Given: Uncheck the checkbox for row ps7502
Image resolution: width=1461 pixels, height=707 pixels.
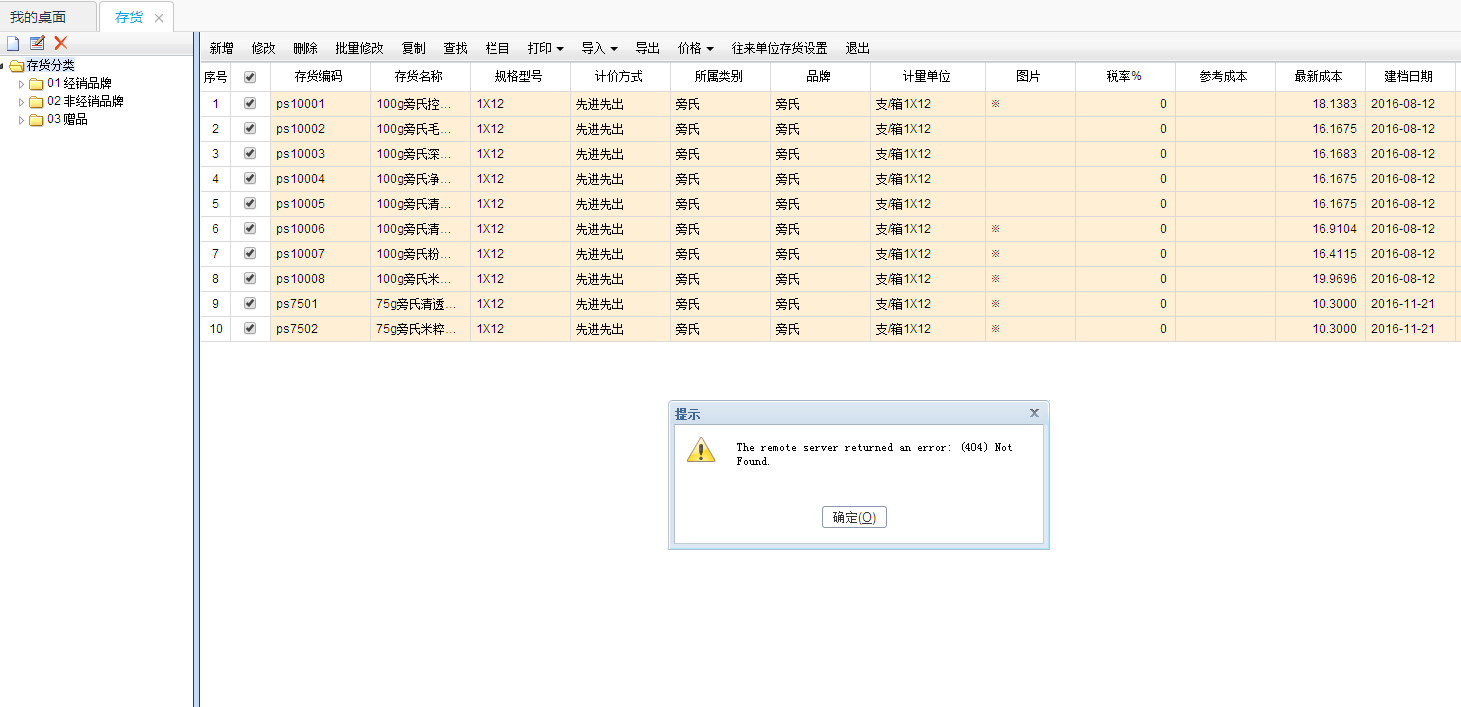Looking at the screenshot, I should [250, 328].
